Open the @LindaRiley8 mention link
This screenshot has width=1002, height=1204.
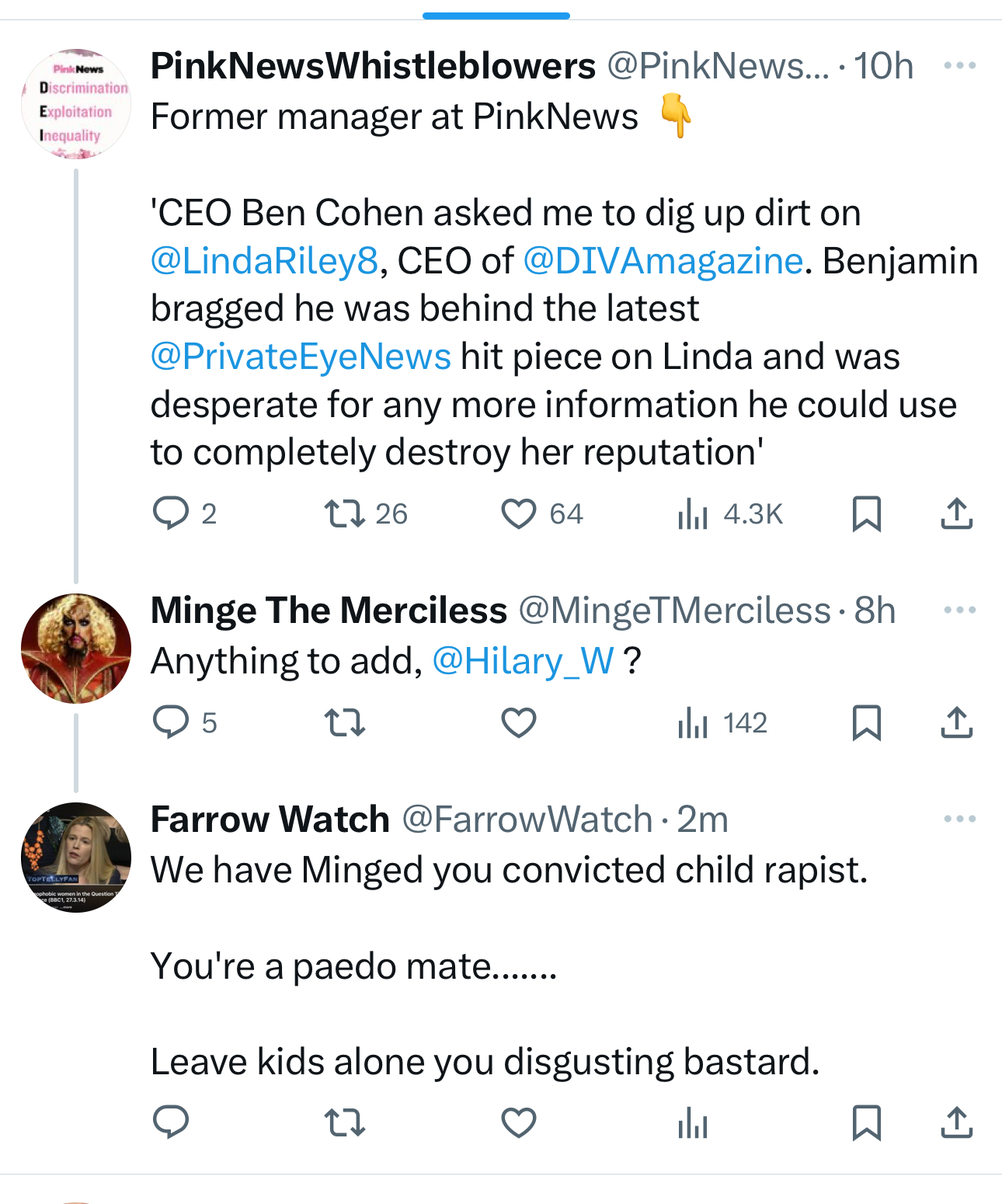click(264, 261)
